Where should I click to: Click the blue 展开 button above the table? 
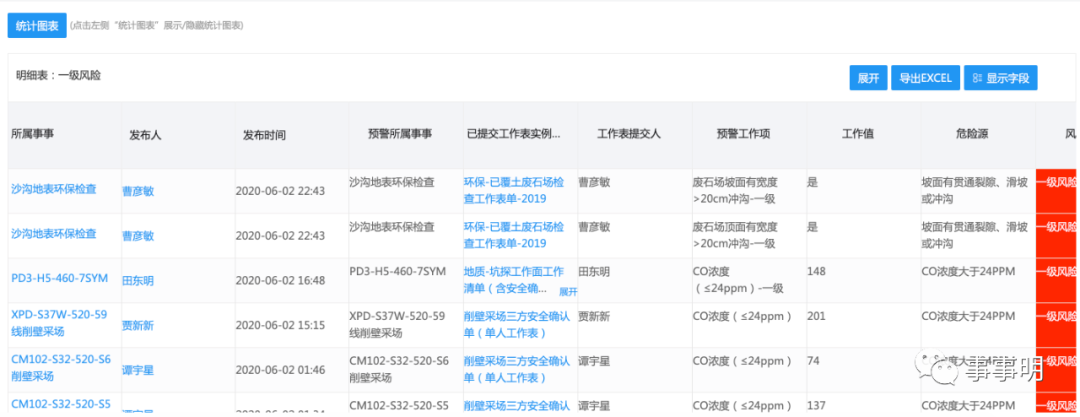(x=867, y=78)
